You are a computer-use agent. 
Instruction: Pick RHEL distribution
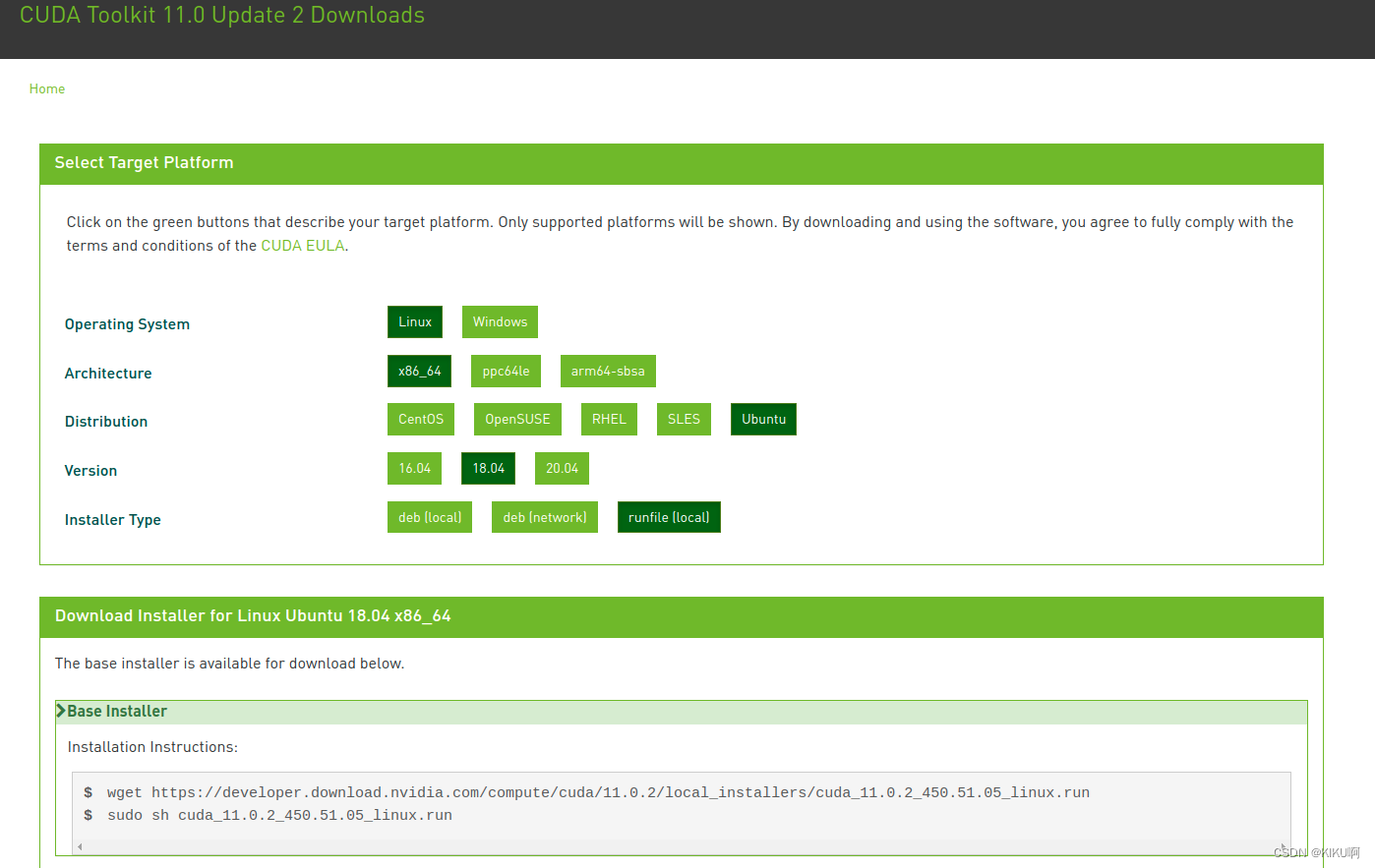pos(609,419)
